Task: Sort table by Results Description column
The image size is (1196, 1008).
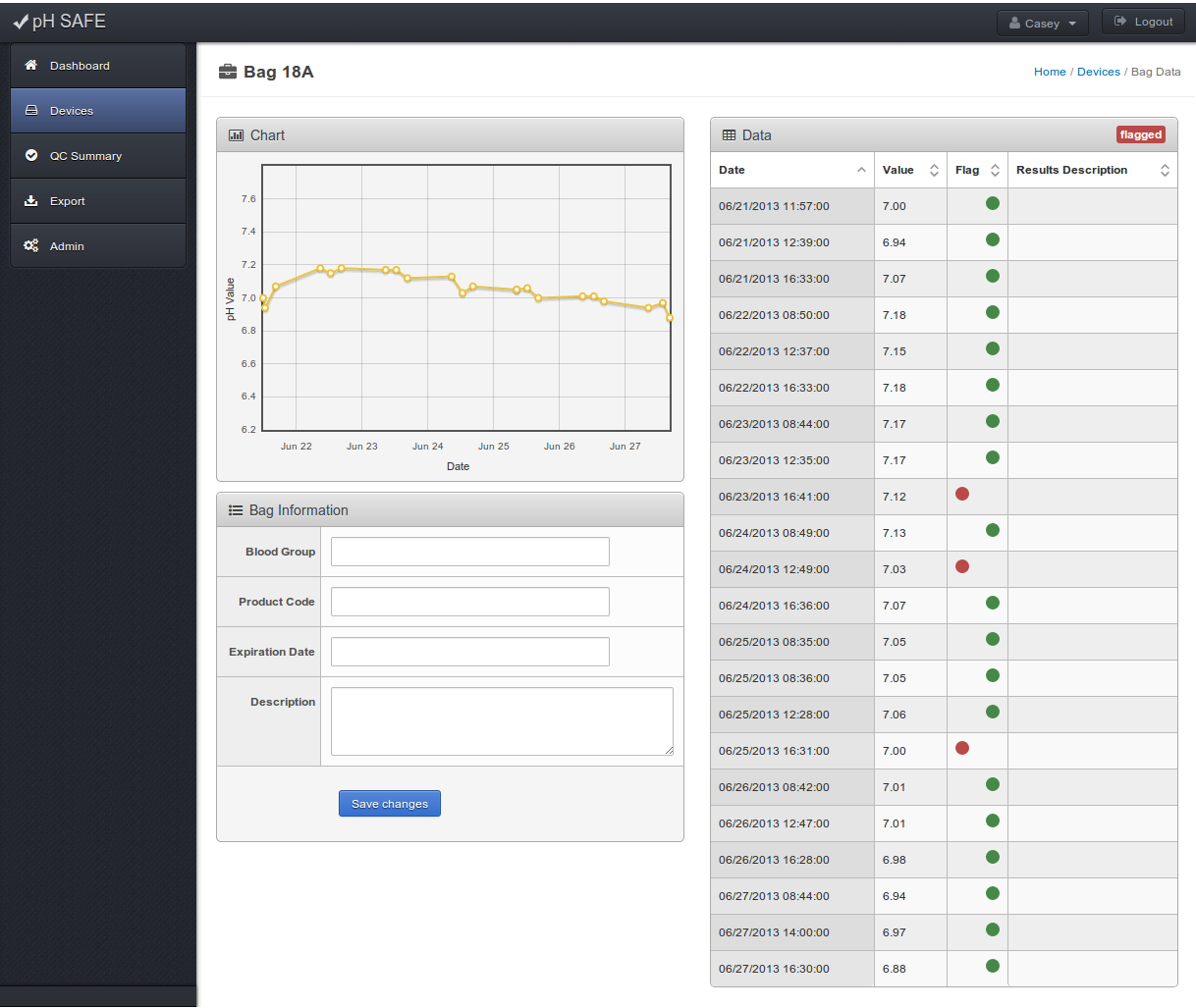Action: (x=1092, y=170)
